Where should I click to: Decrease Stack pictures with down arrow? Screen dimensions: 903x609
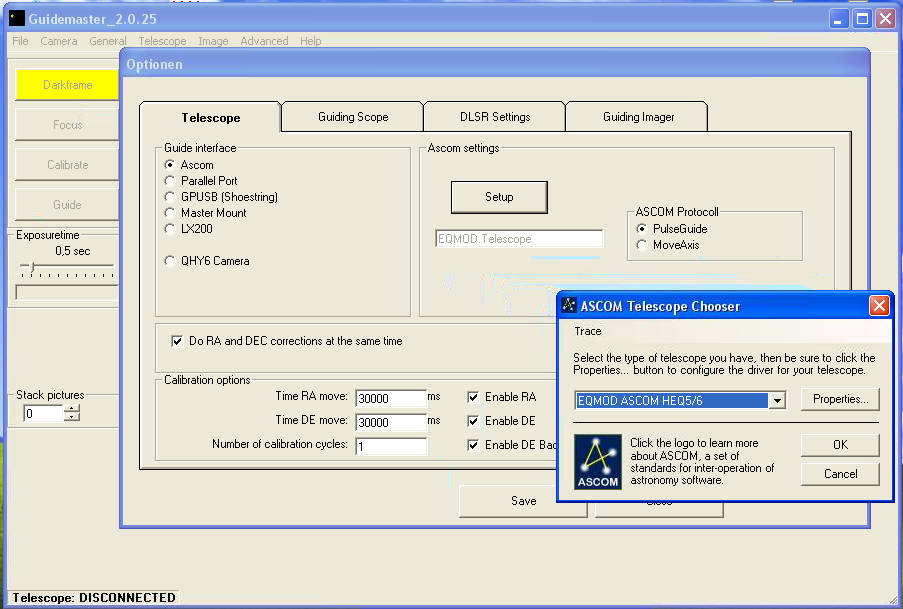tap(72, 417)
